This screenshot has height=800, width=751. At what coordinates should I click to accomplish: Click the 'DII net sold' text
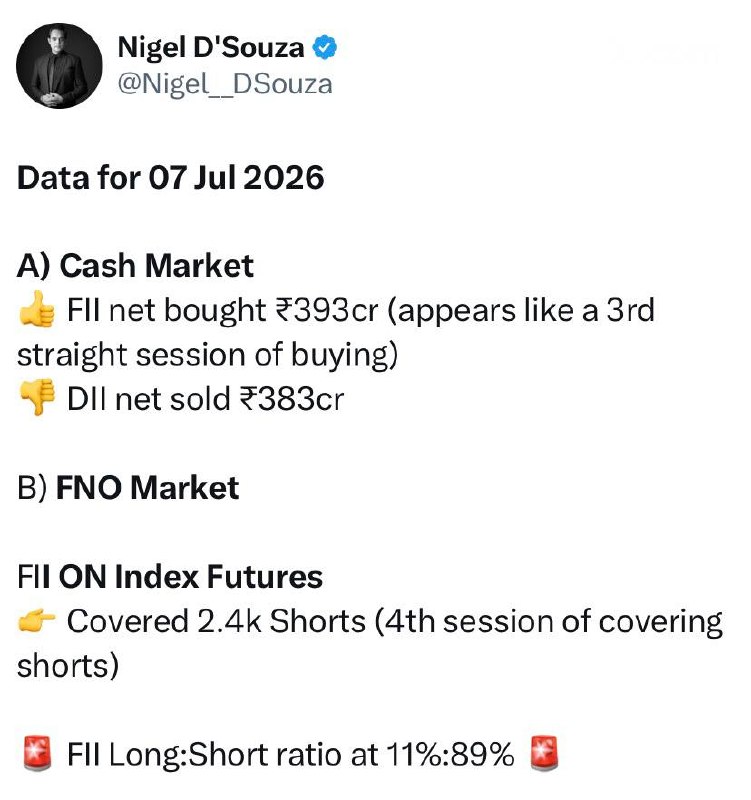pyautogui.click(x=148, y=398)
